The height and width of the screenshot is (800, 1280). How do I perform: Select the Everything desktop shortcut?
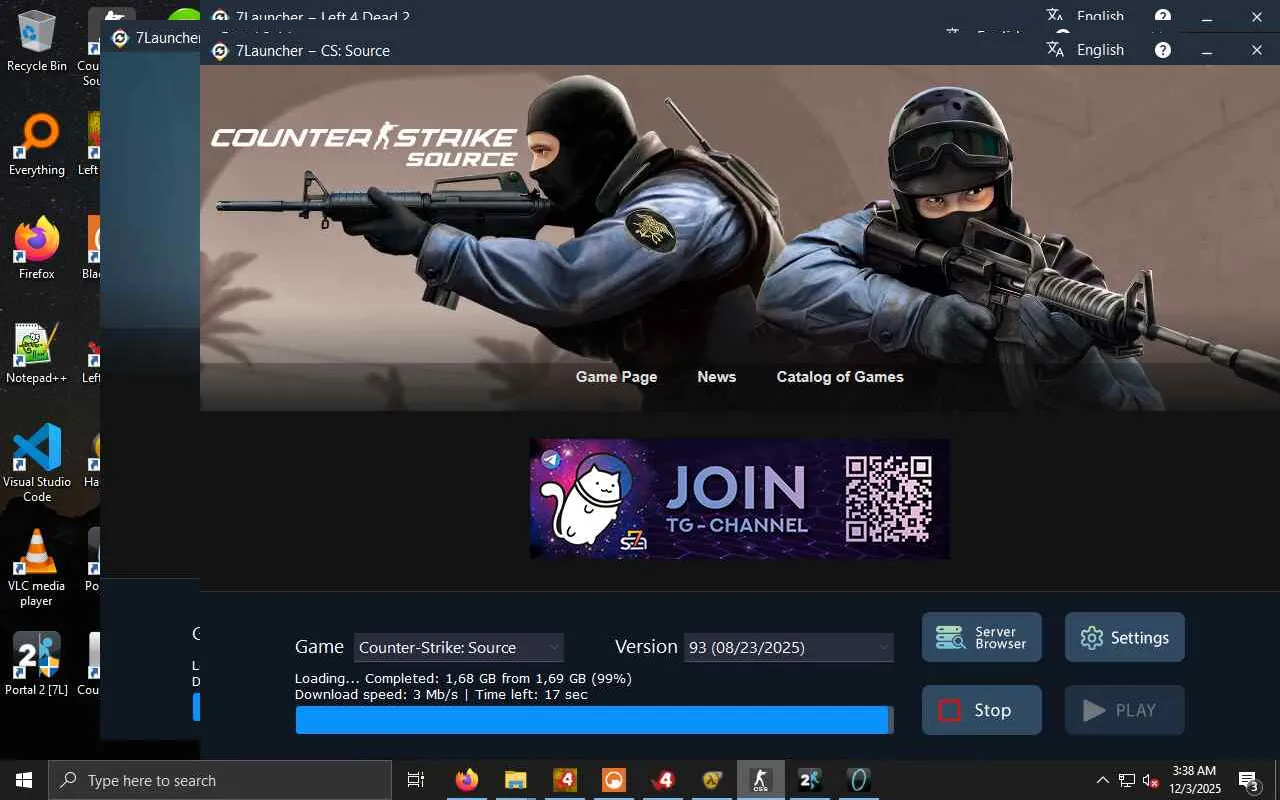(37, 145)
